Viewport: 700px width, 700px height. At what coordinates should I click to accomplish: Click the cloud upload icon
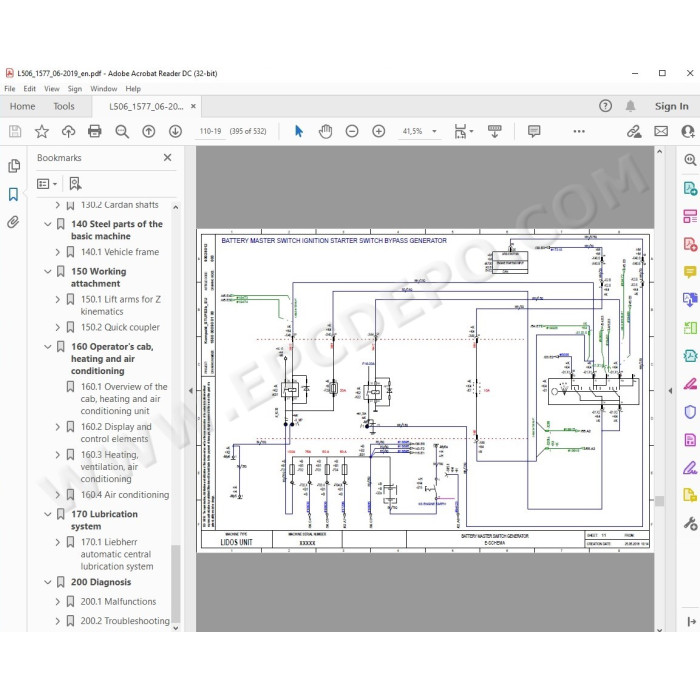(68, 131)
